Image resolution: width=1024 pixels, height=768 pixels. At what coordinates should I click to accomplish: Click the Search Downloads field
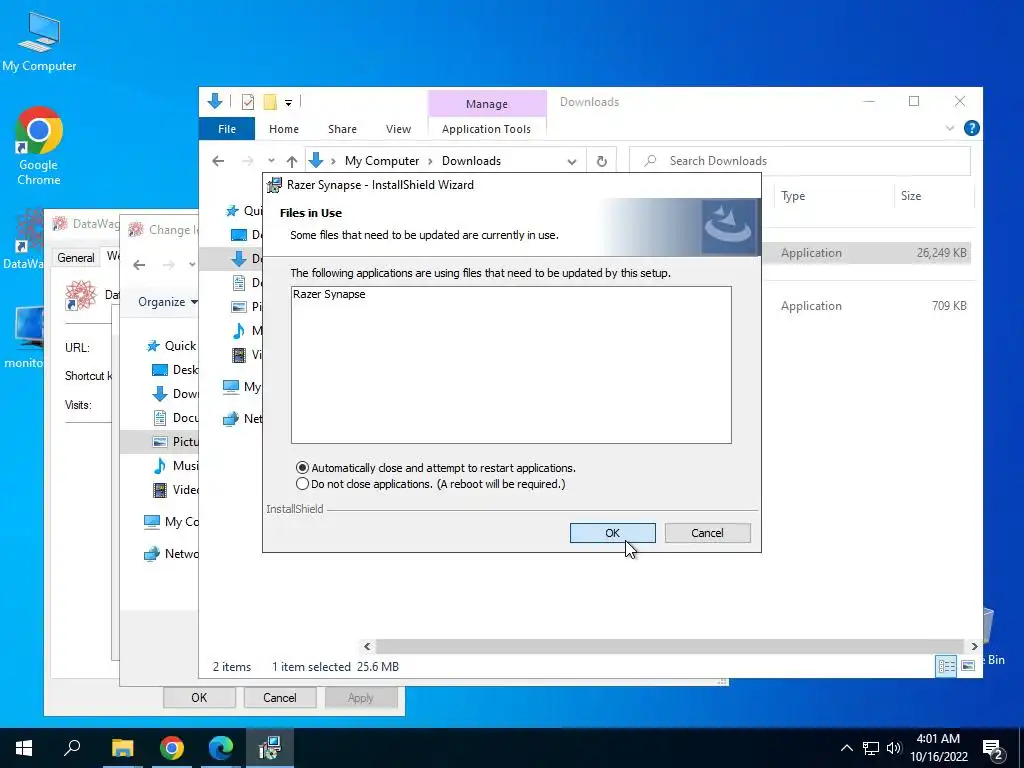coord(800,161)
